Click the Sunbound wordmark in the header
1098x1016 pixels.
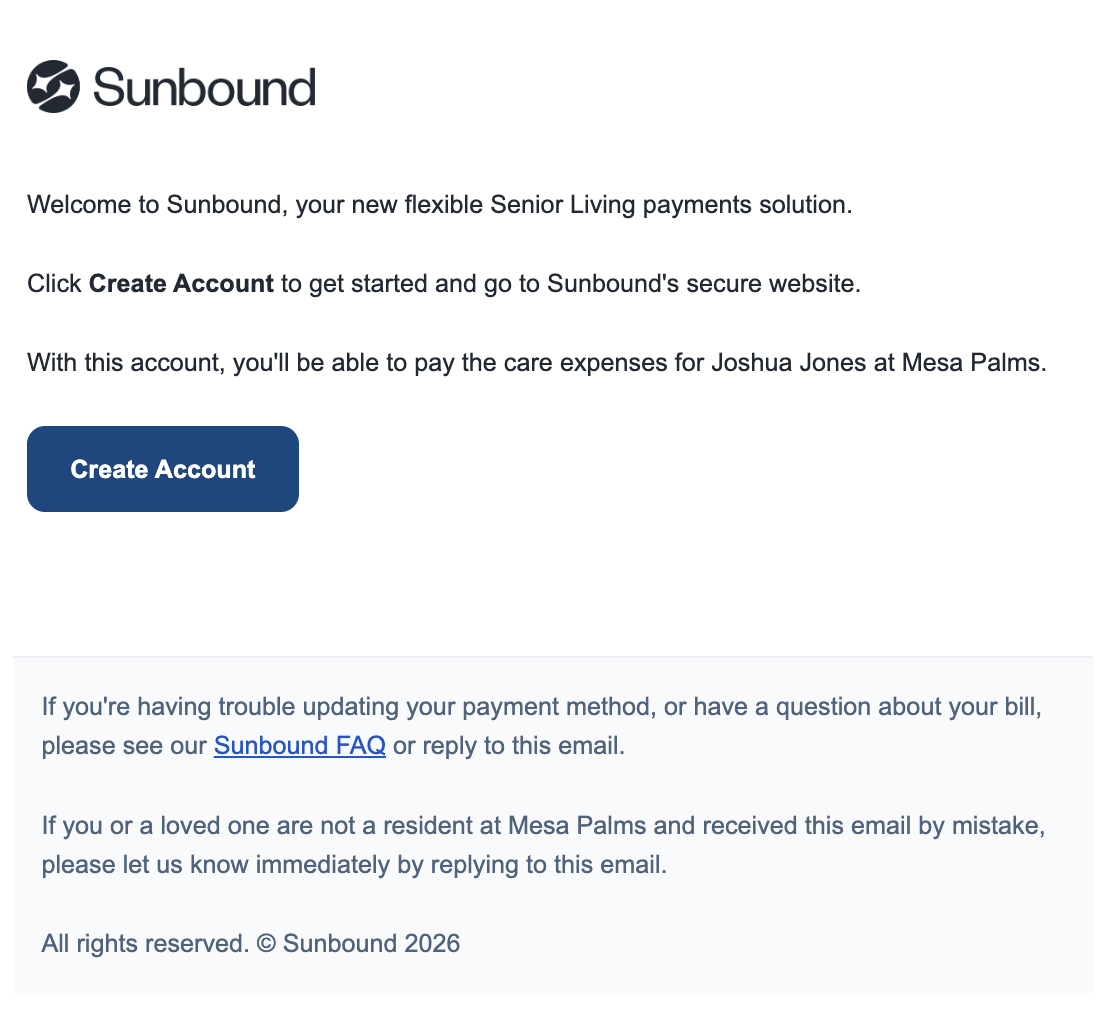[204, 88]
